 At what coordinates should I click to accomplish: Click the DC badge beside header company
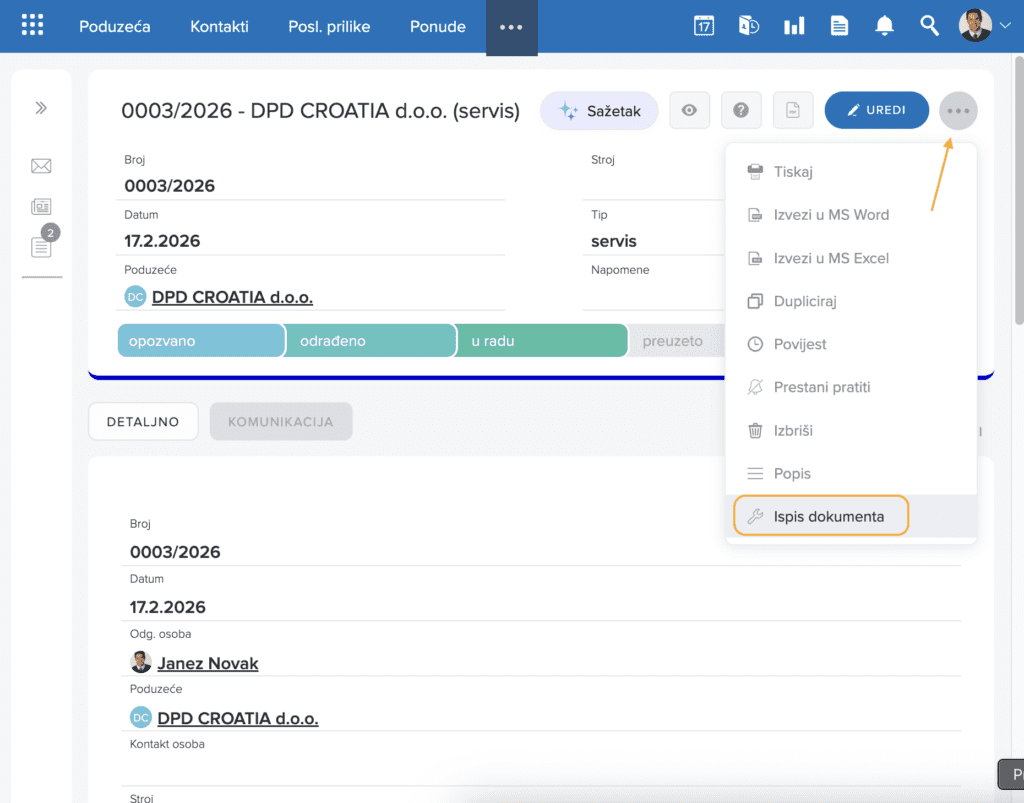(x=135, y=296)
